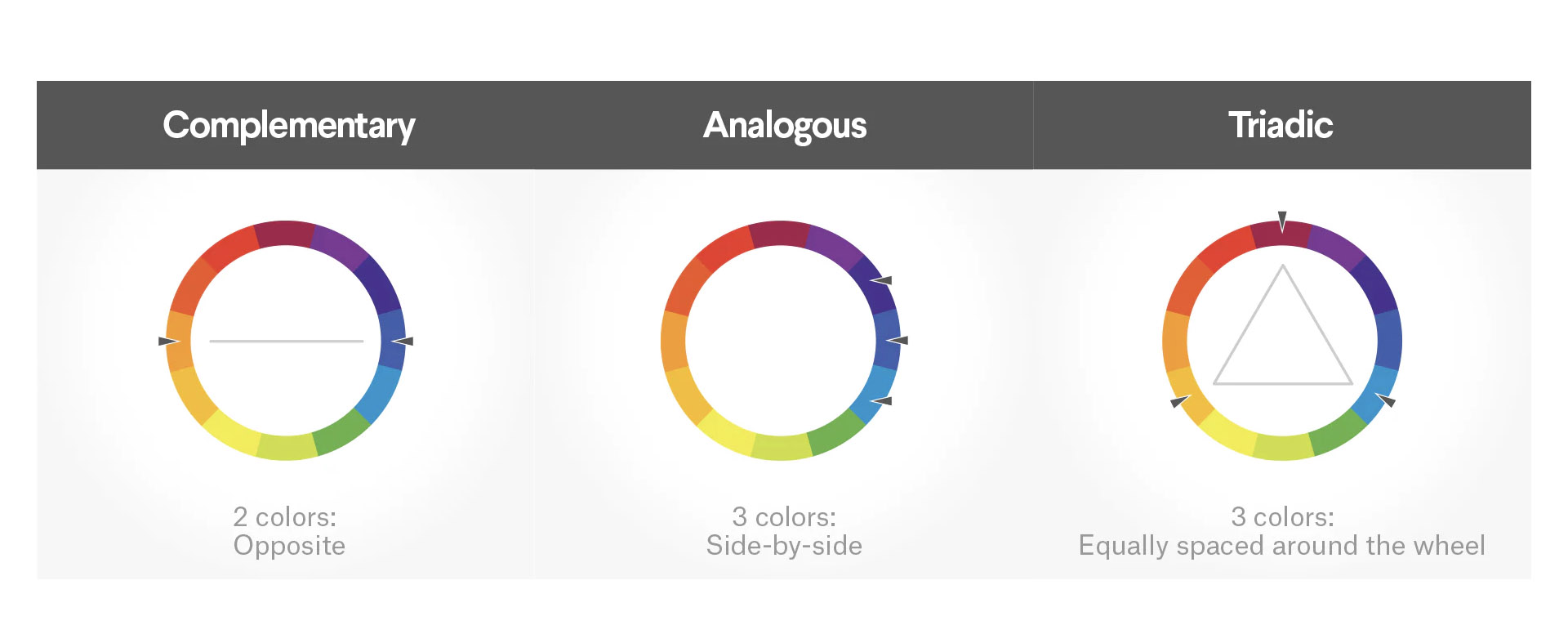Viewport: 1568px width, 643px height.
Task: Click the left arrow marker on Complementary wheel
Action: [167, 341]
